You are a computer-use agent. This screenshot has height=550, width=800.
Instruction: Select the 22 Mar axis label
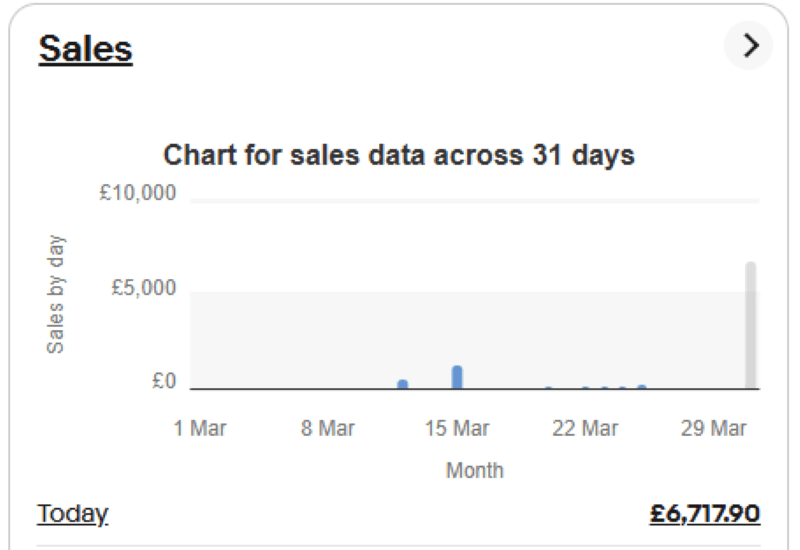tap(585, 428)
